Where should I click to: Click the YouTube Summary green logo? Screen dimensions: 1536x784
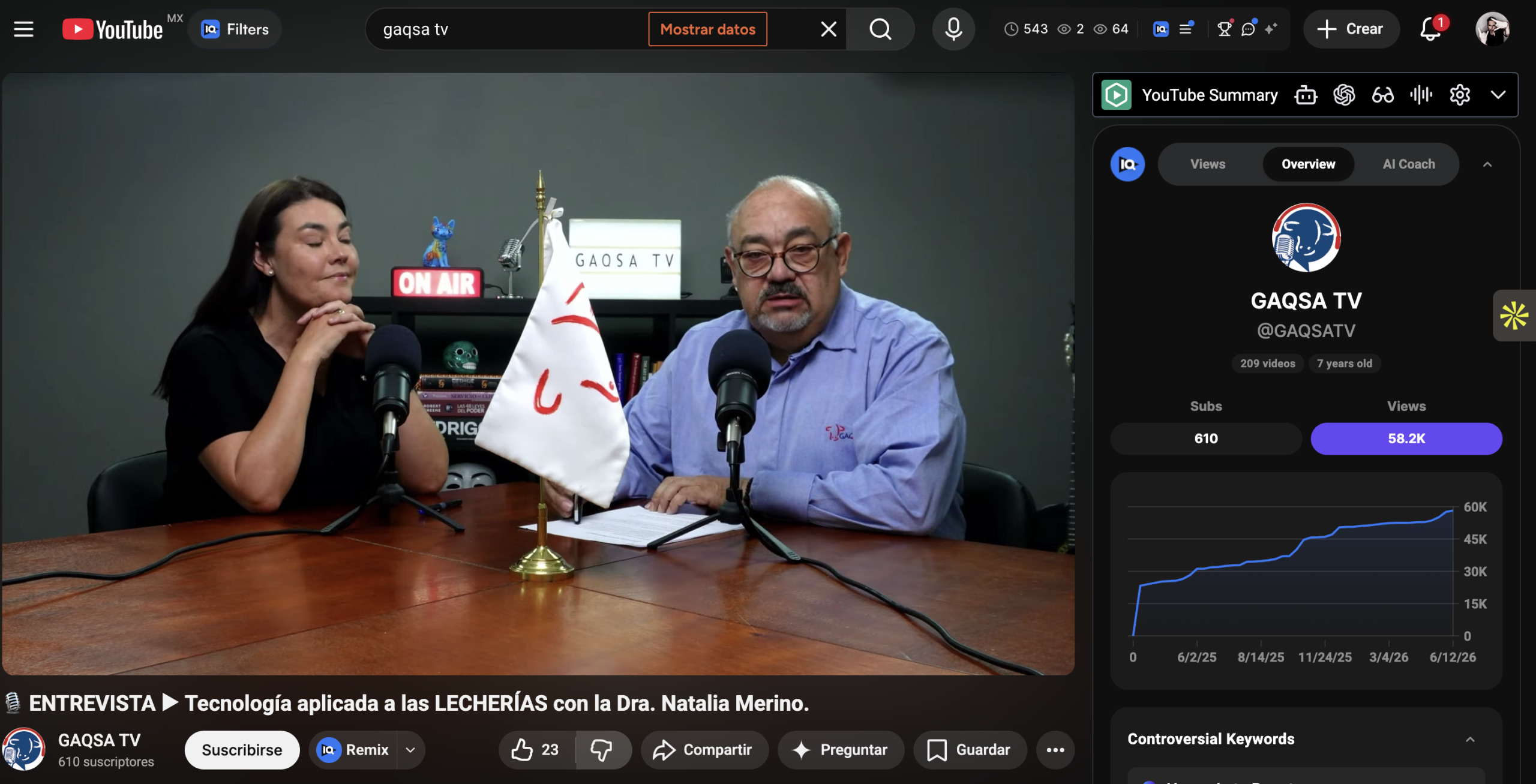click(1116, 95)
